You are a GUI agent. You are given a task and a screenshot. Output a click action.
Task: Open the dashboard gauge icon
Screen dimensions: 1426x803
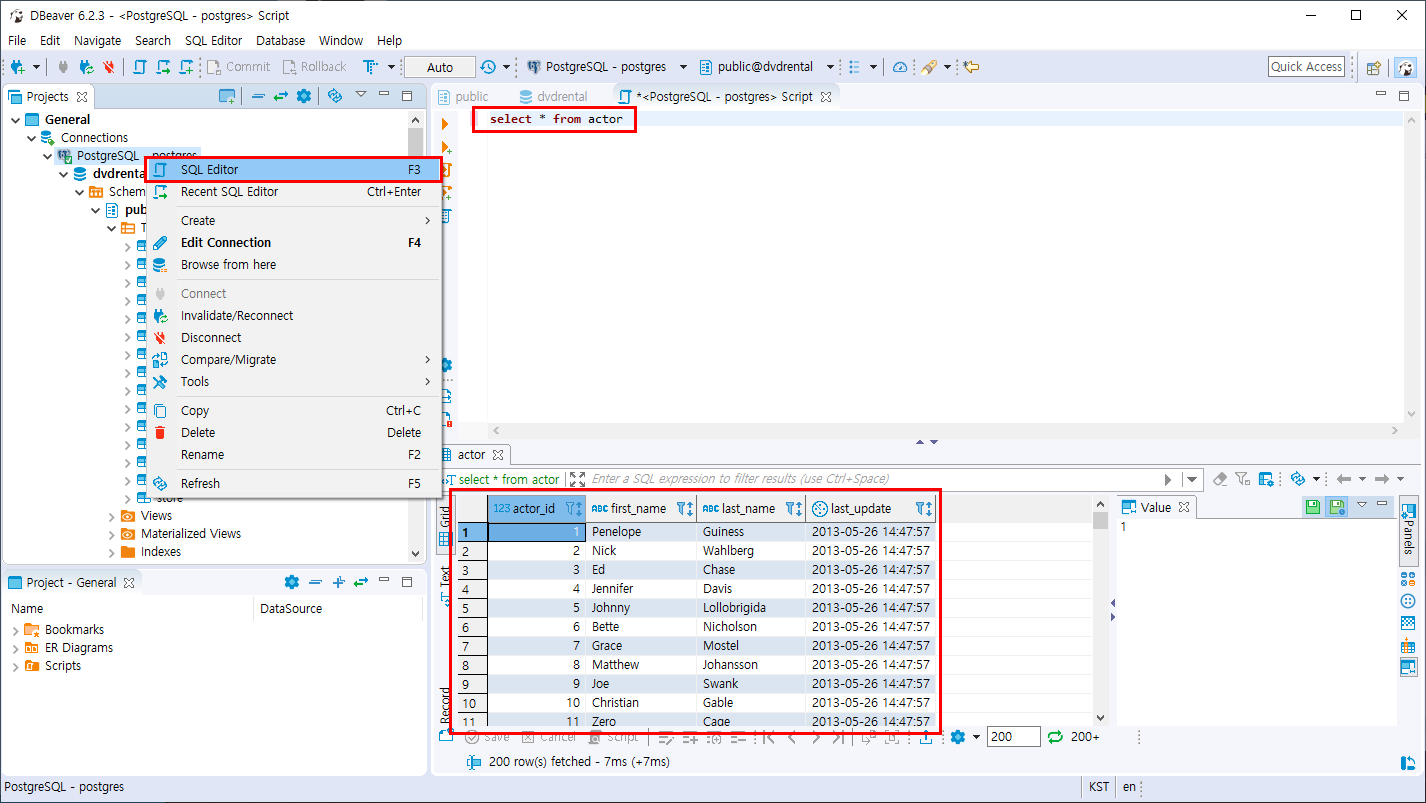900,67
